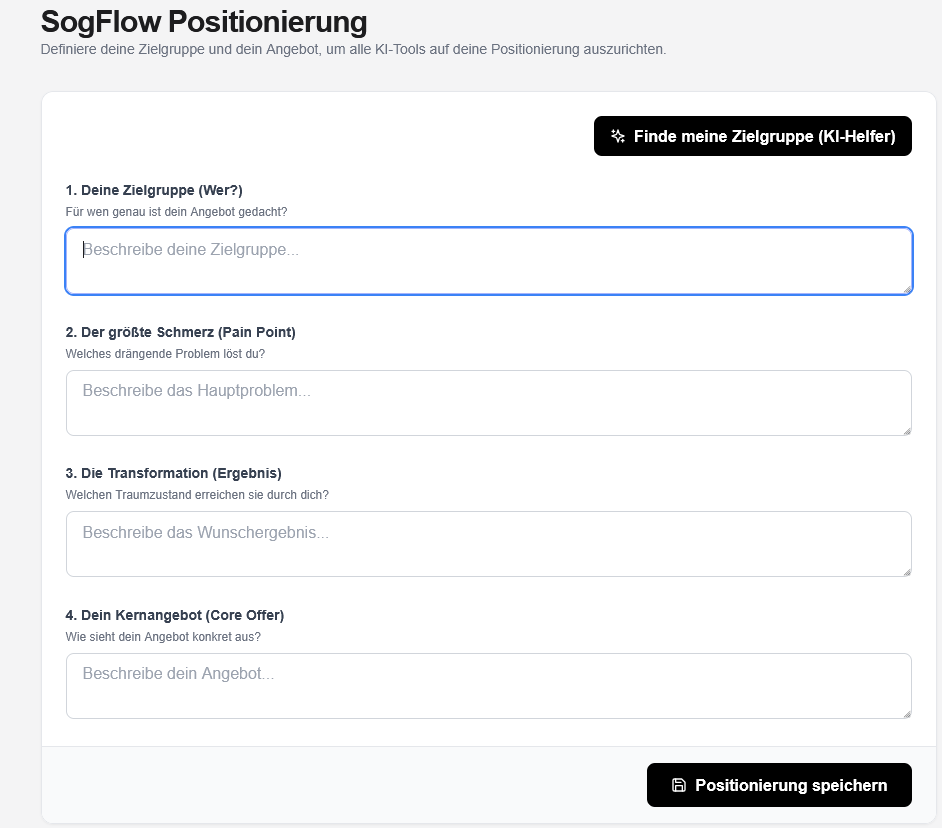The image size is (942, 828).
Task: Click resize grip of Zielgruppe text area
Action: [x=907, y=290]
